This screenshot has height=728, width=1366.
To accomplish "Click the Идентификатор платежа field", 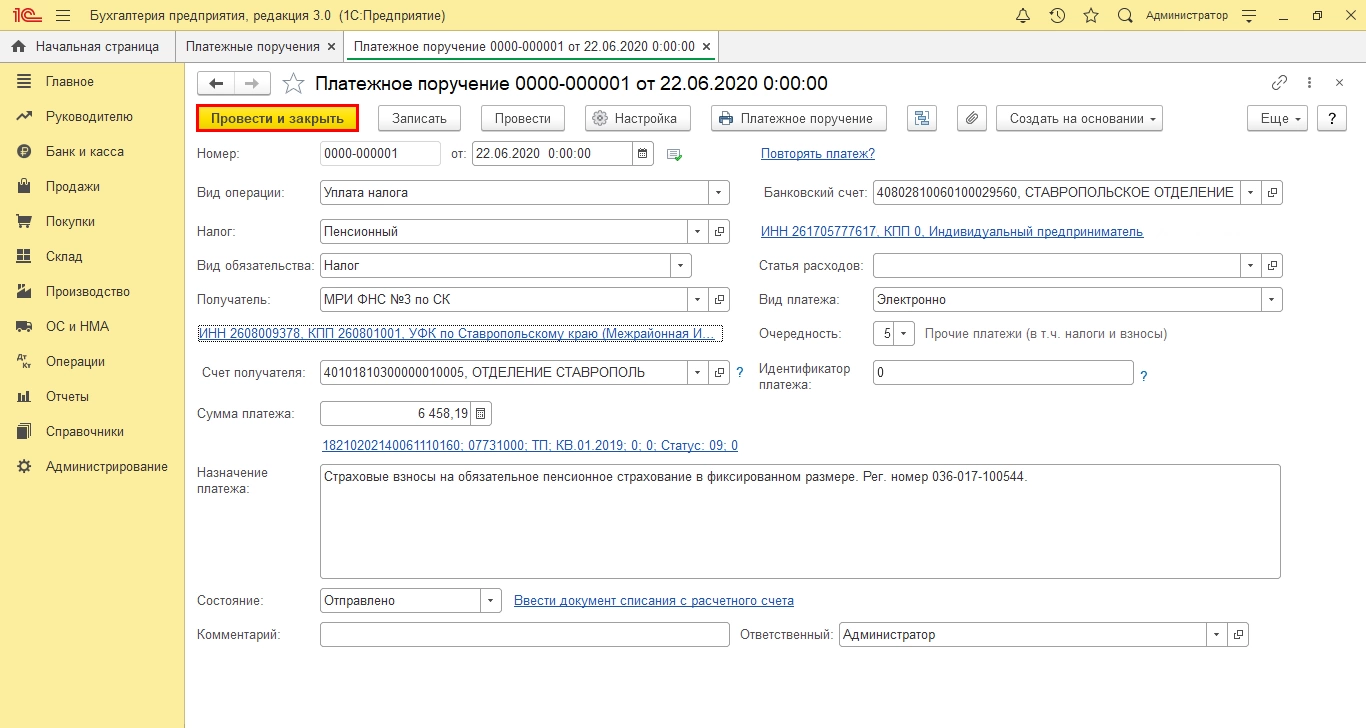I will (x=1003, y=373).
